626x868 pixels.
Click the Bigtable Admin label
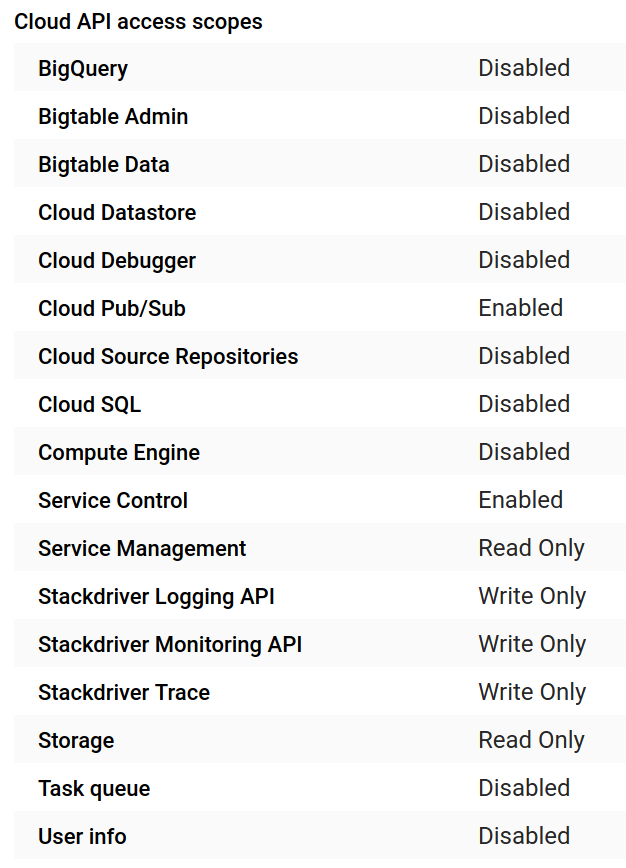pyautogui.click(x=113, y=116)
